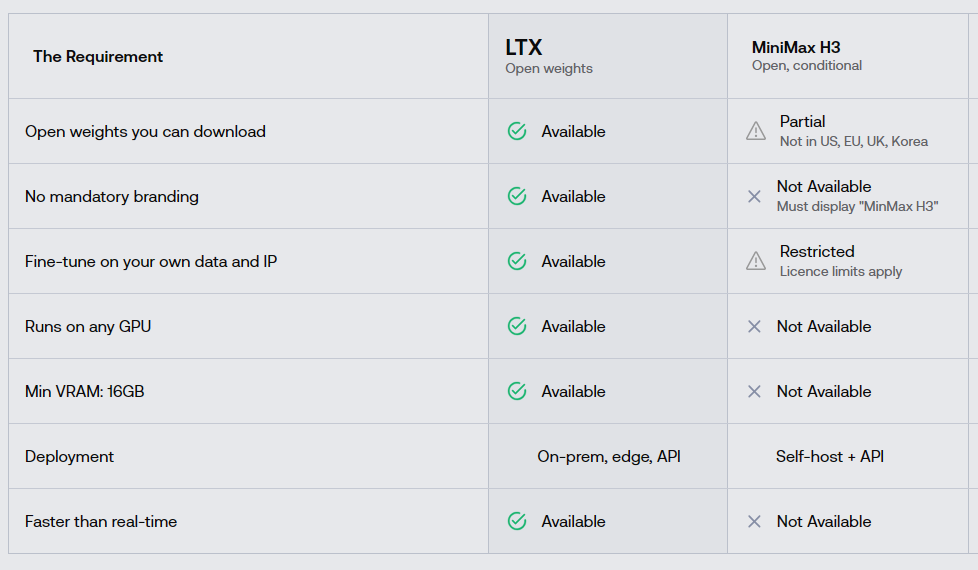Screen dimensions: 978x570
Task: Click Licence limits apply note
Action: (x=841, y=271)
